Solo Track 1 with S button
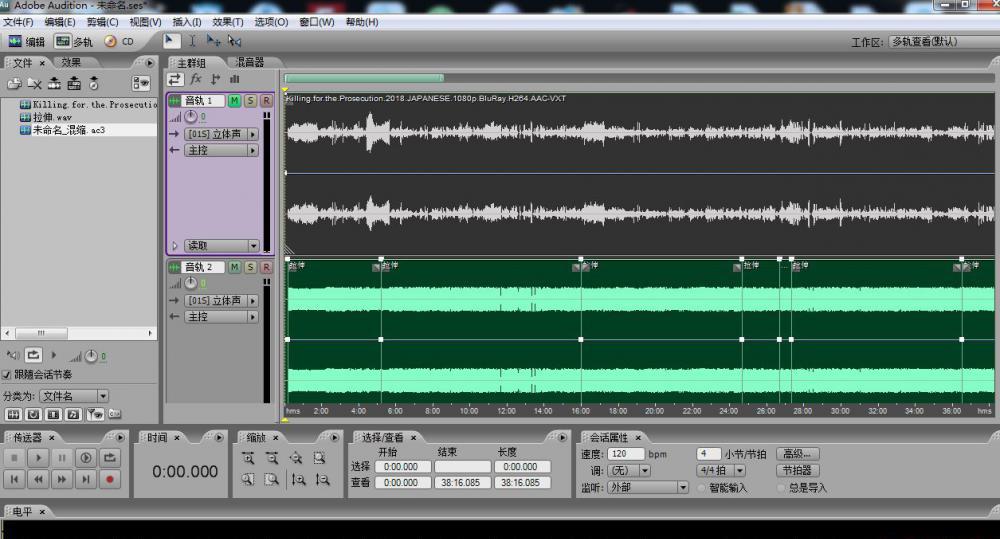Viewport: 1000px width, 539px height. click(251, 101)
